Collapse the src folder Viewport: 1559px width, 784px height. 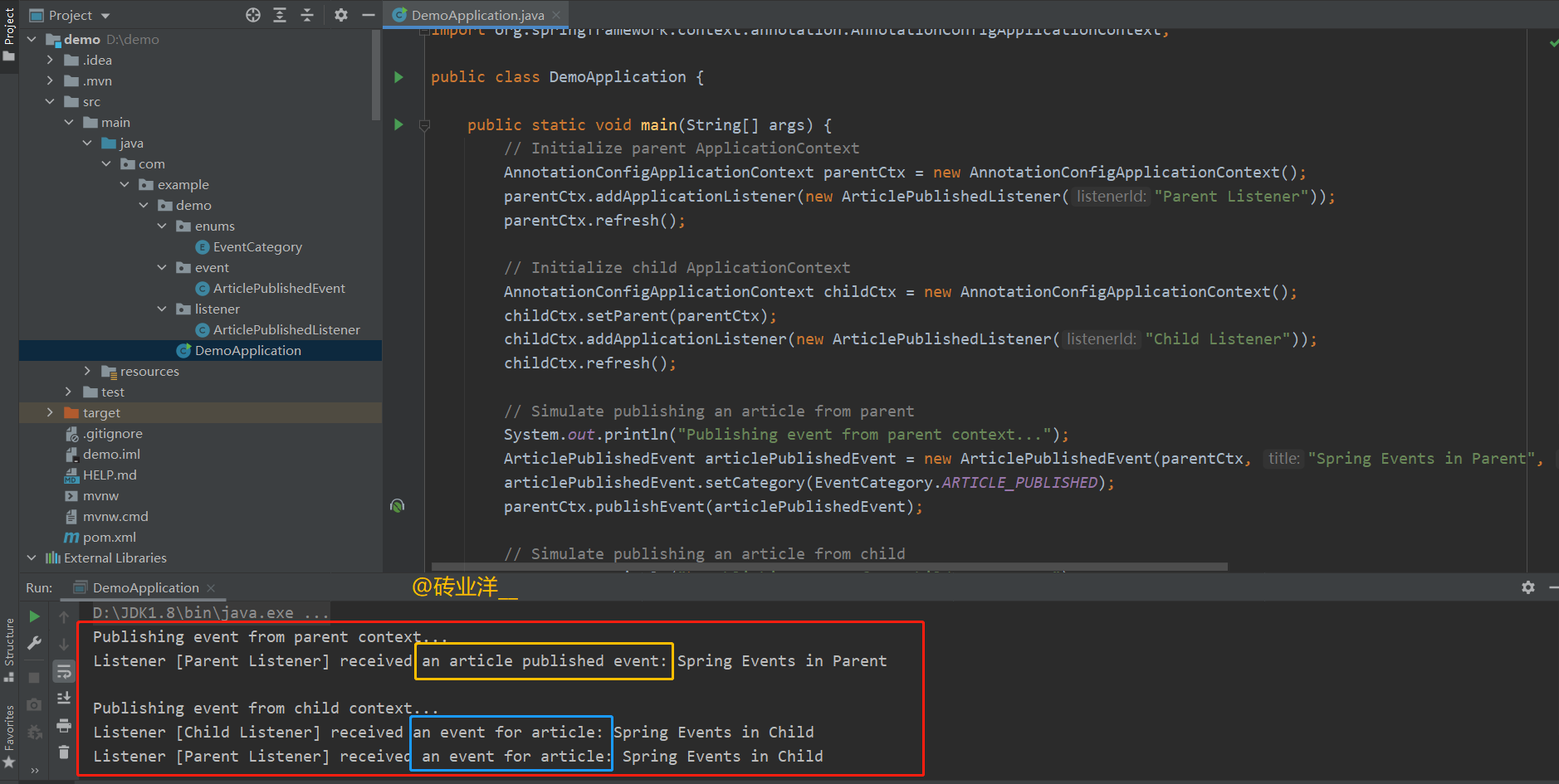50,101
